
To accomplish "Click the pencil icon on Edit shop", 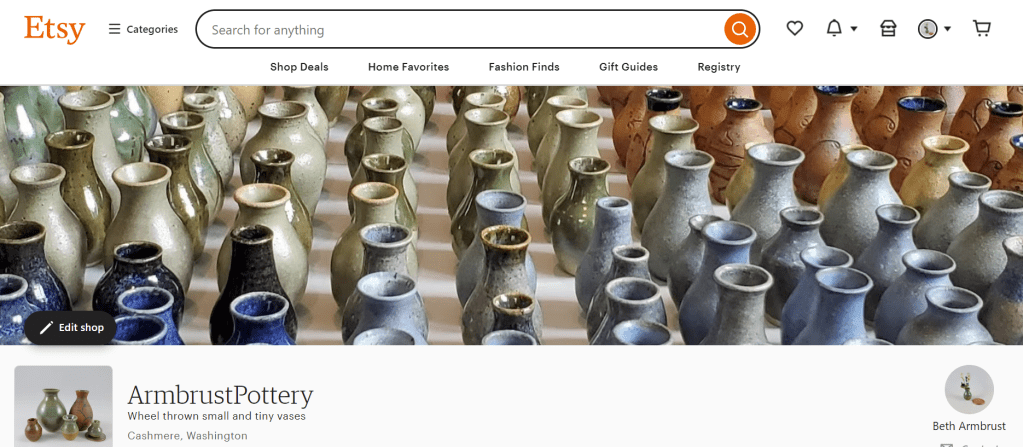I will [x=46, y=328].
